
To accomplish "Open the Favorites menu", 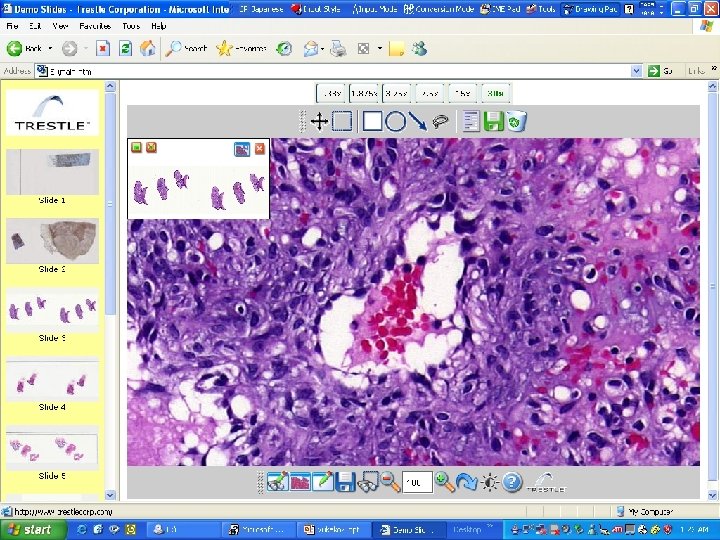I will (x=95, y=26).
